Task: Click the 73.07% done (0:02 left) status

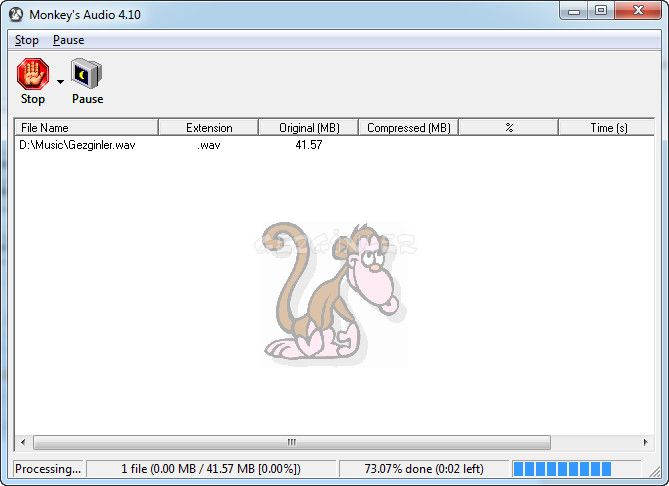Action: pos(424,469)
